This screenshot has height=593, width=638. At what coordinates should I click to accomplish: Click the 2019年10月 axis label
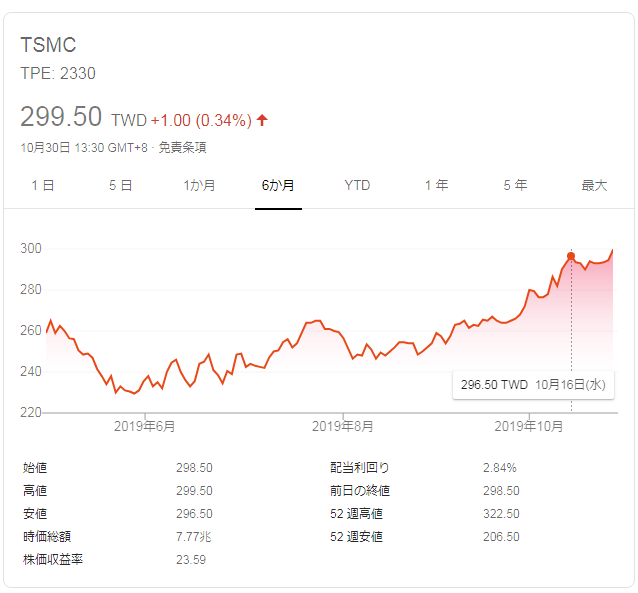(529, 426)
